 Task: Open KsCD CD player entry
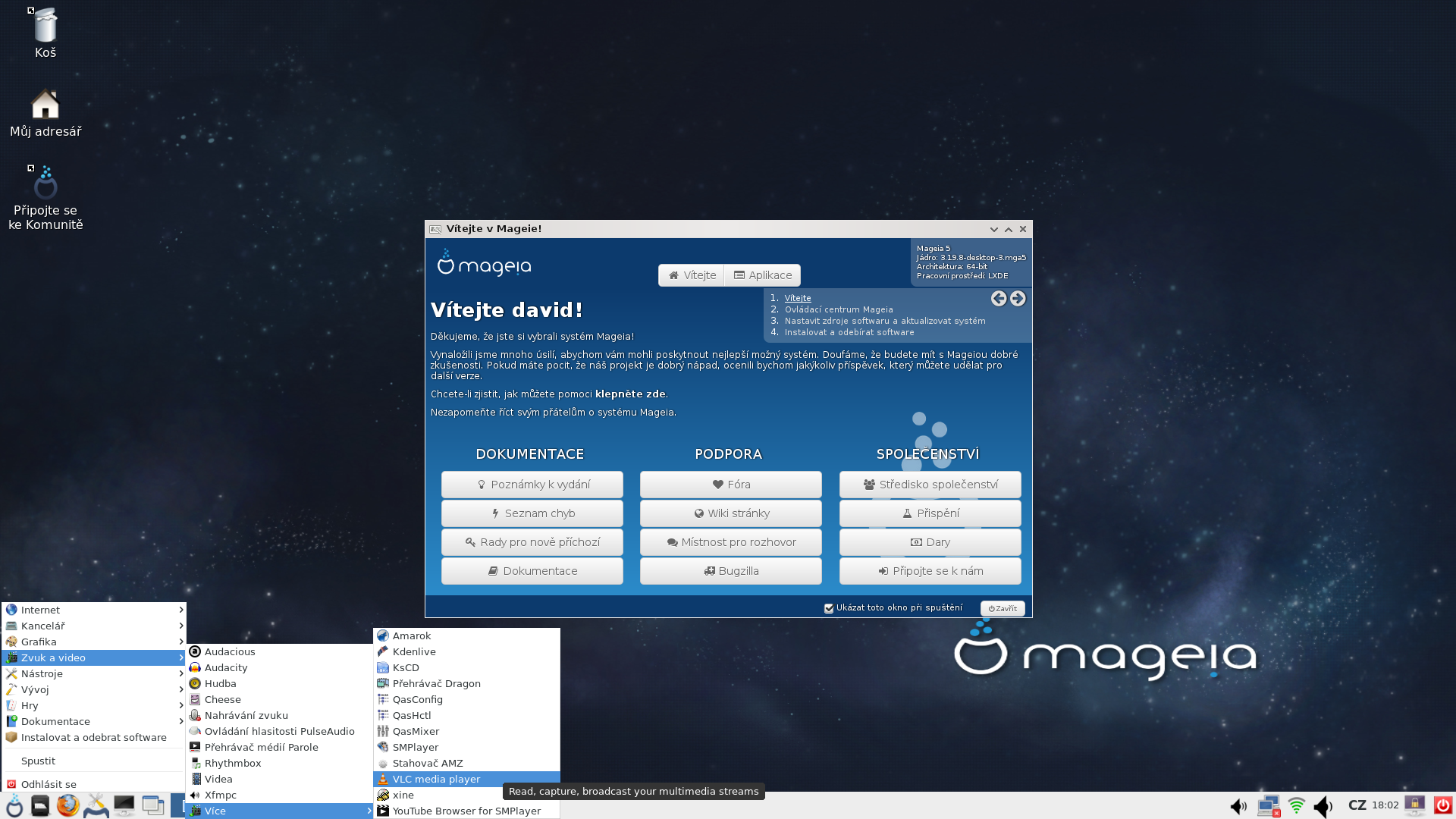coord(466,667)
